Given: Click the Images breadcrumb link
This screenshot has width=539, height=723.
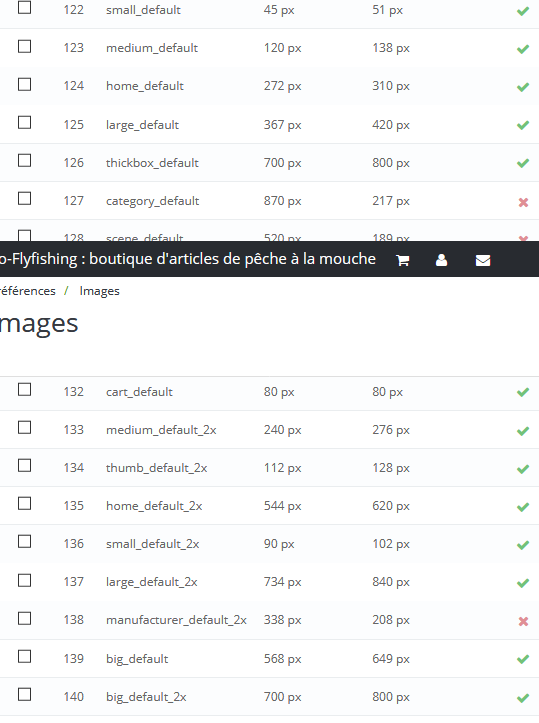Looking at the screenshot, I should tap(99, 291).
